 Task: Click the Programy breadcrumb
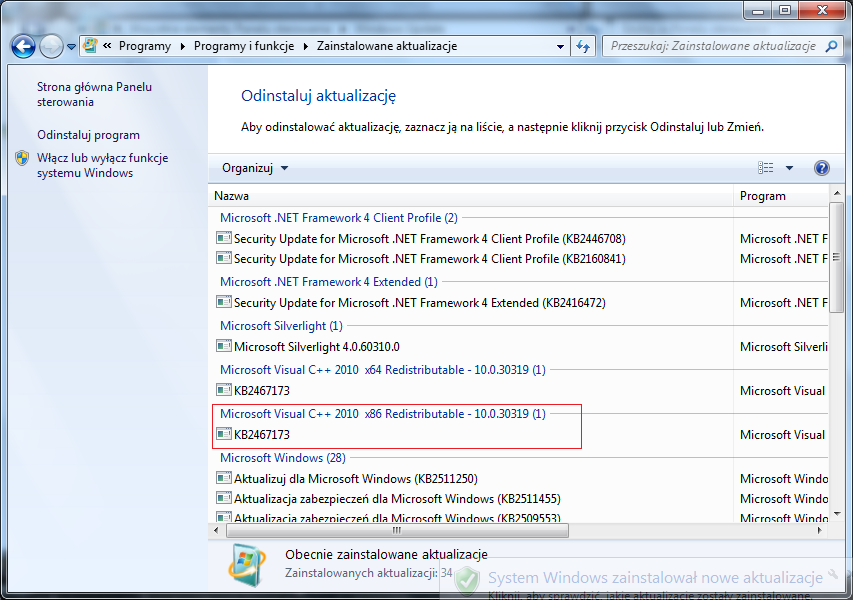(x=145, y=46)
